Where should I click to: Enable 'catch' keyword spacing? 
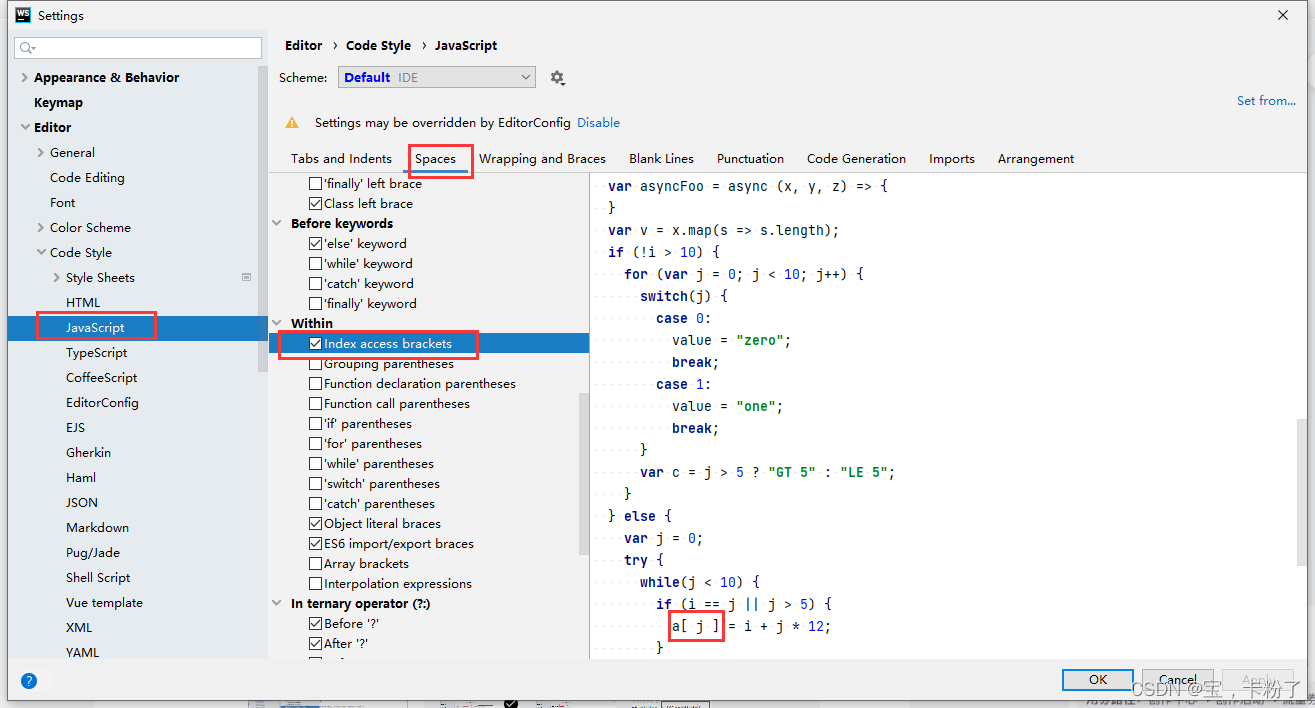316,284
